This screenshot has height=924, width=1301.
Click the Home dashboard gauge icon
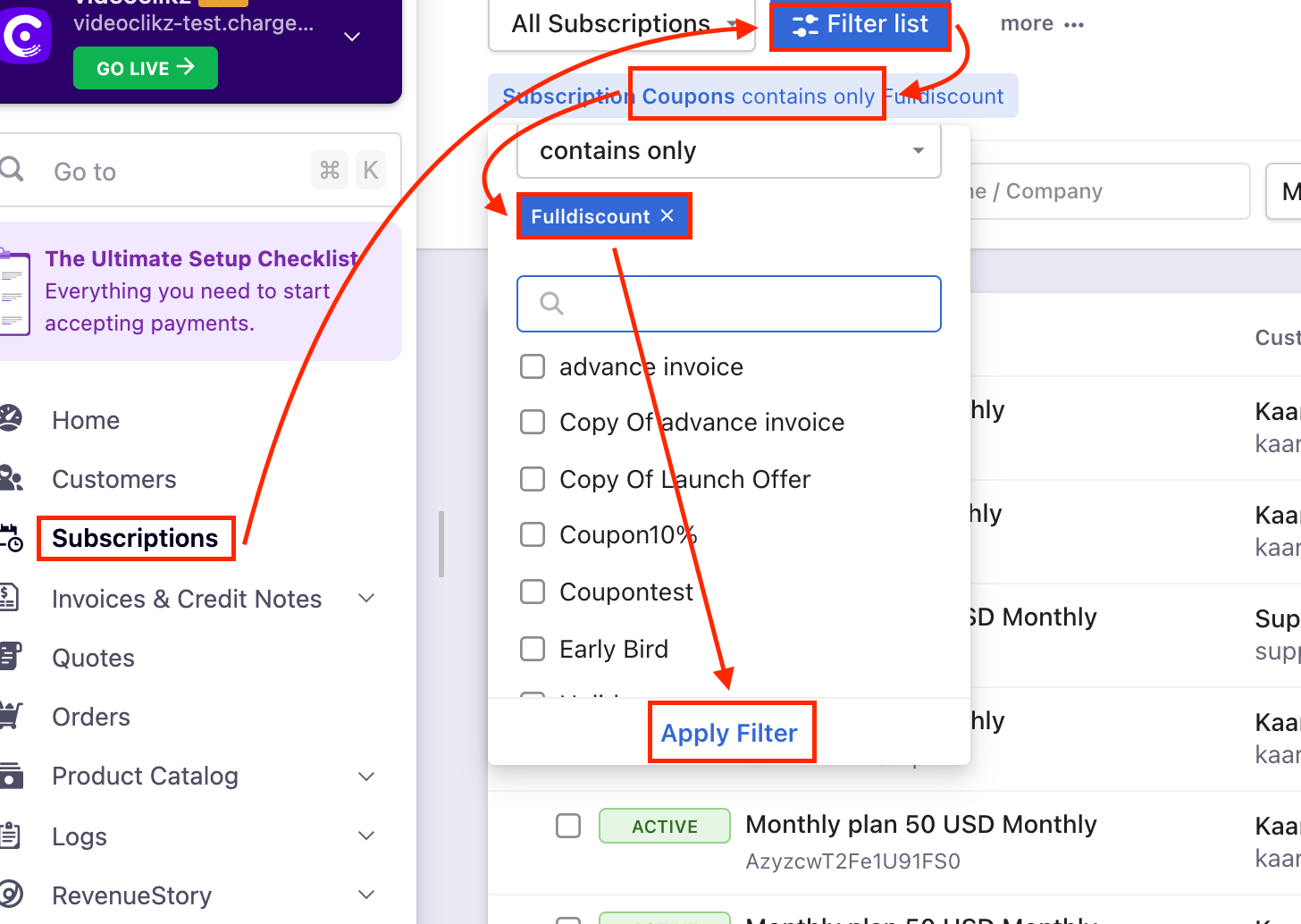[10, 419]
